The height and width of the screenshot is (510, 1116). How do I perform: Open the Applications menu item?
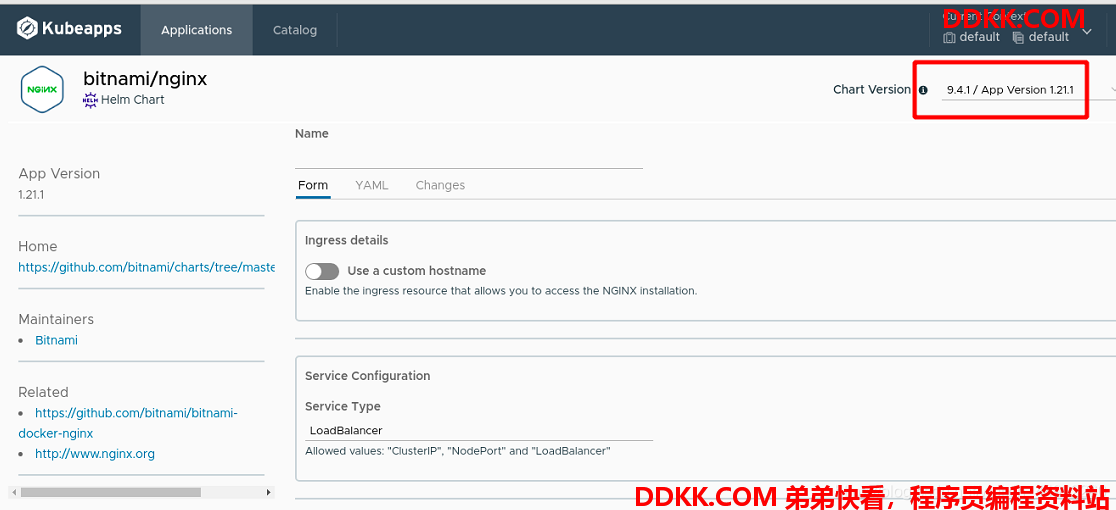[196, 30]
